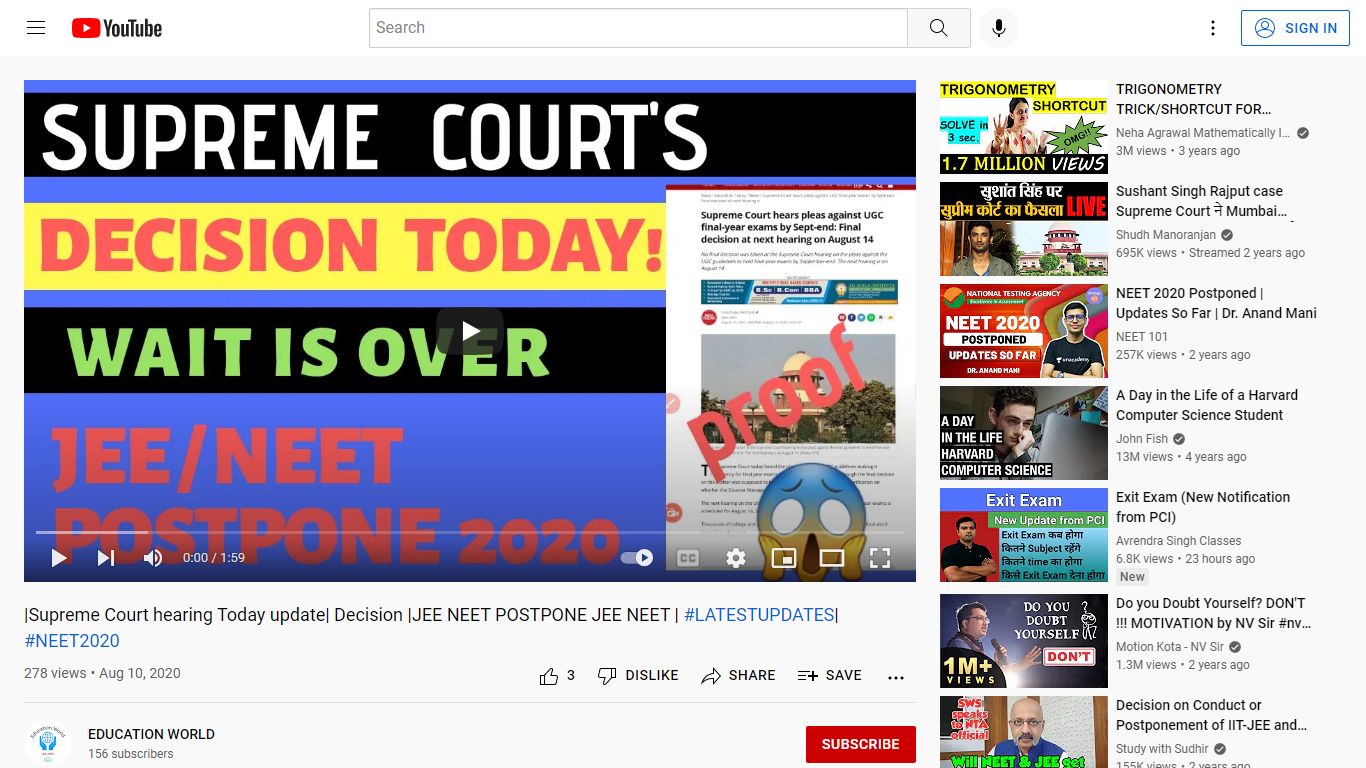Click the large center play button

470,331
